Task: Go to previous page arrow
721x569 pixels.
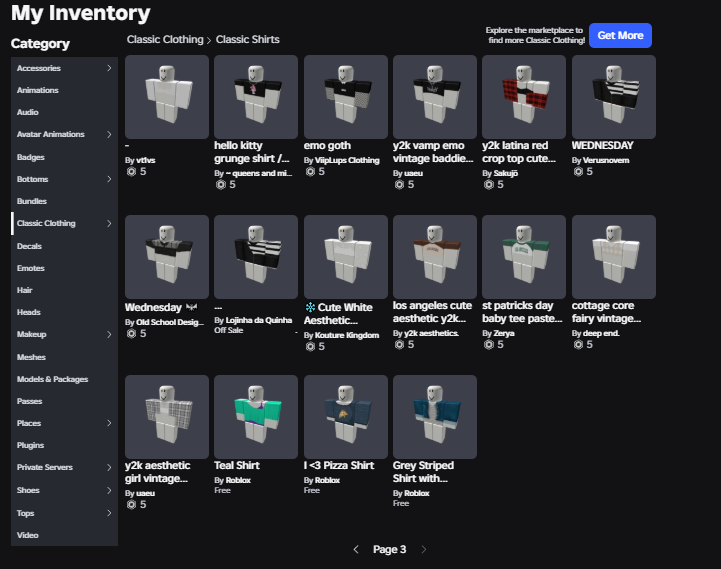Action: pyautogui.click(x=356, y=549)
